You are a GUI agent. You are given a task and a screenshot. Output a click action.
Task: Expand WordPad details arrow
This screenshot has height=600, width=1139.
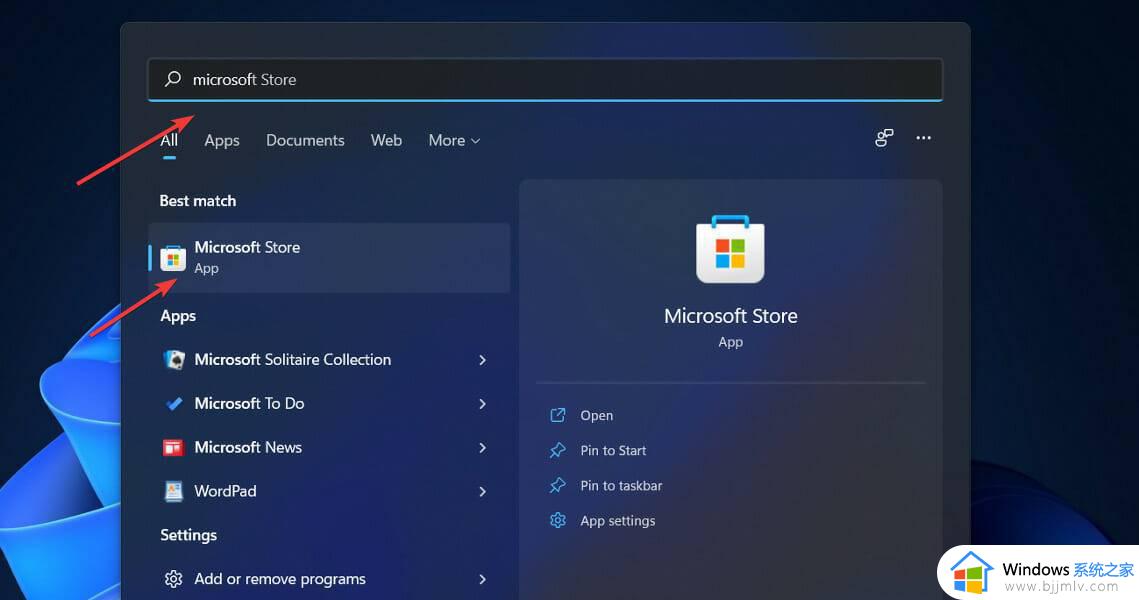click(482, 492)
